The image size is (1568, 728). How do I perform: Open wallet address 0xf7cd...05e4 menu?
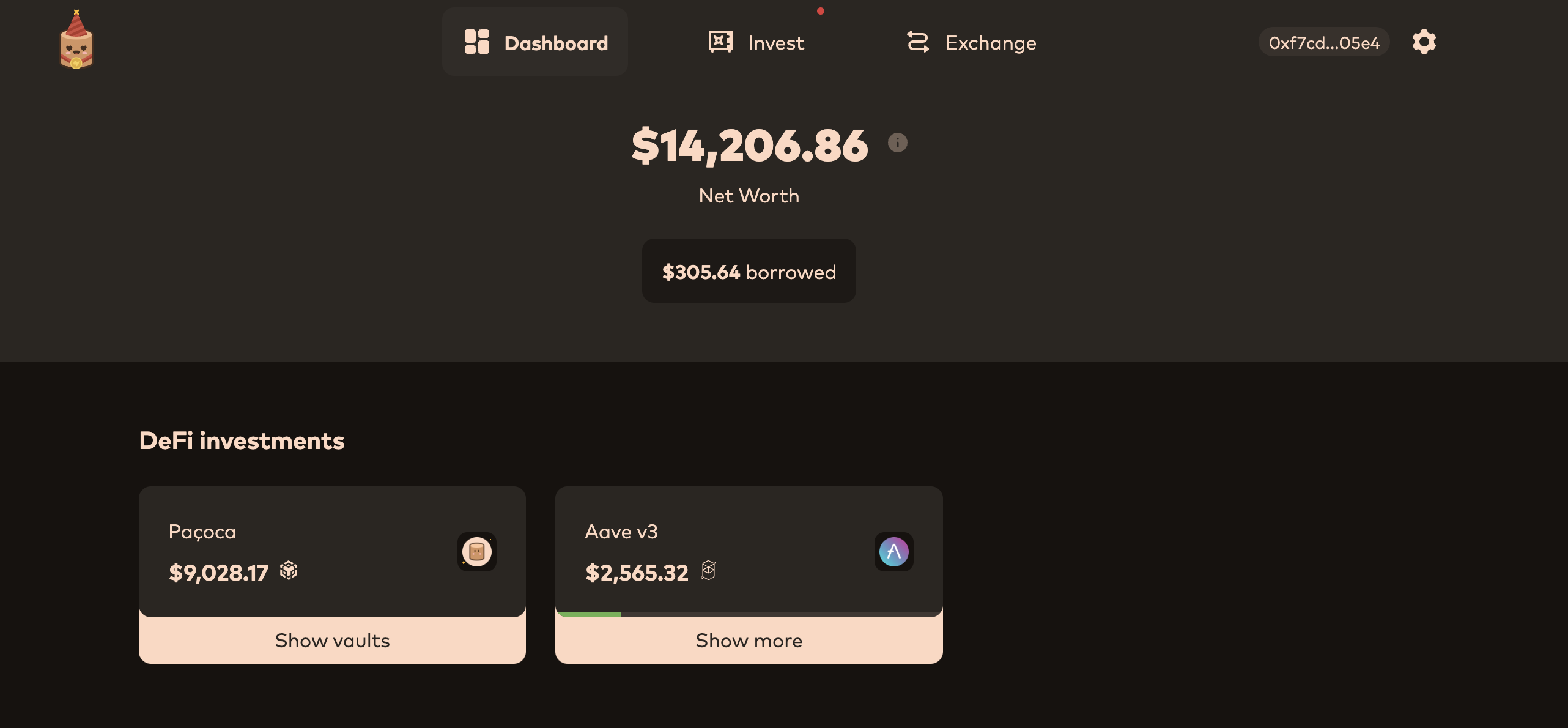(1324, 42)
